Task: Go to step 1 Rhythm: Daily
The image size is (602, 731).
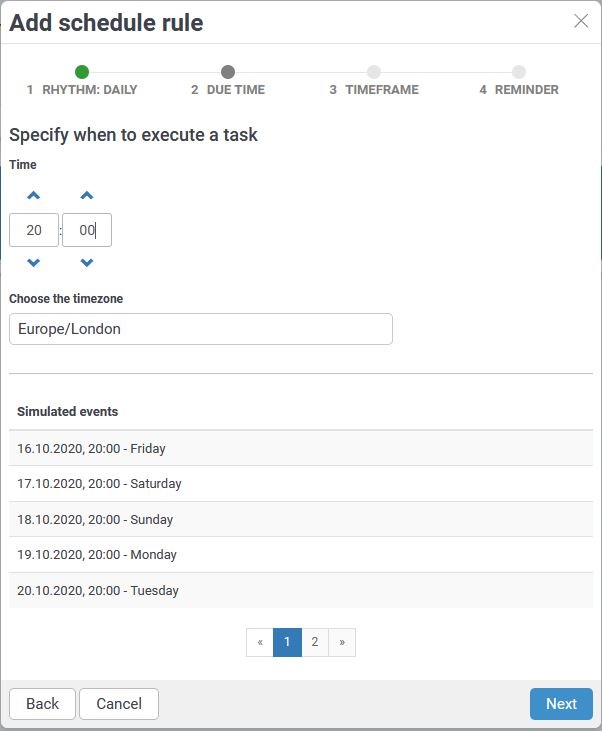Action: coord(82,80)
